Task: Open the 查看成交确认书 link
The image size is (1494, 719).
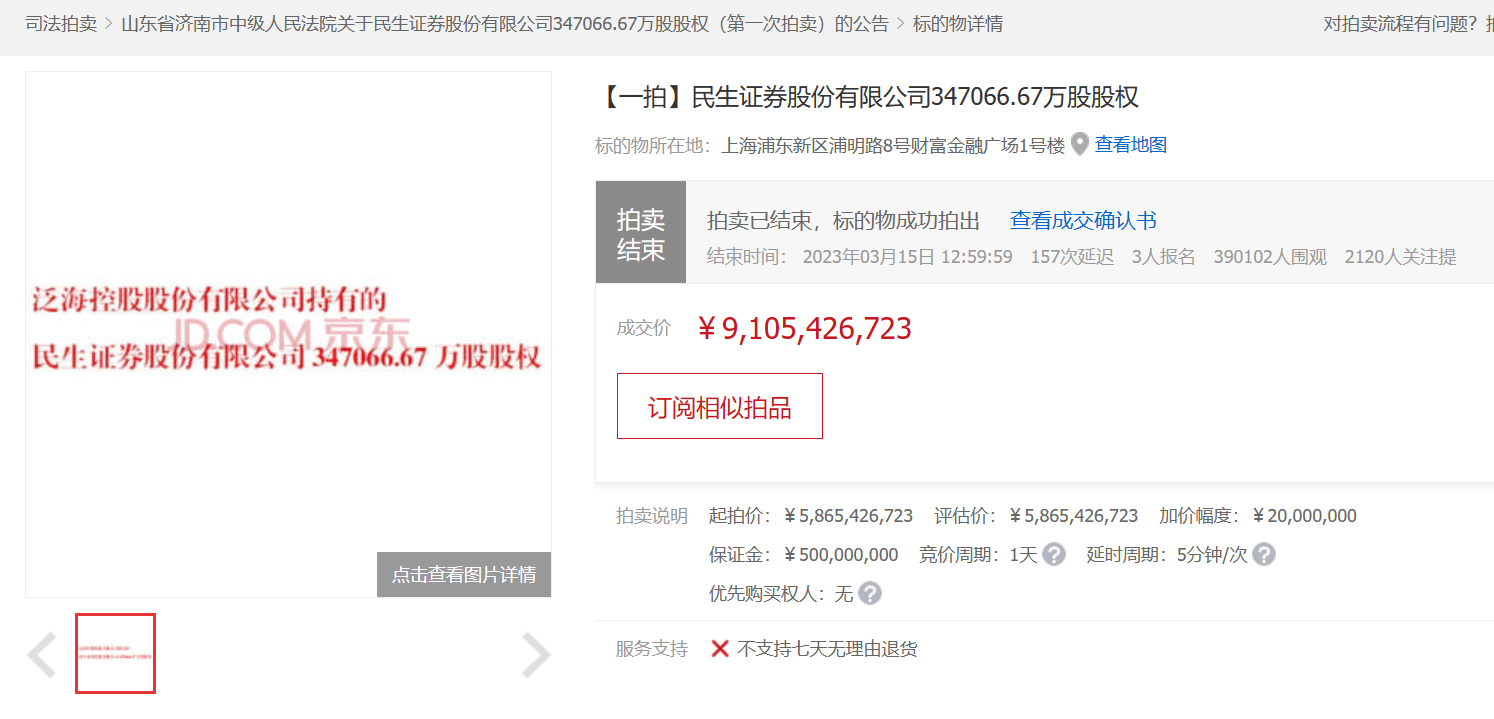Action: 1083,221
